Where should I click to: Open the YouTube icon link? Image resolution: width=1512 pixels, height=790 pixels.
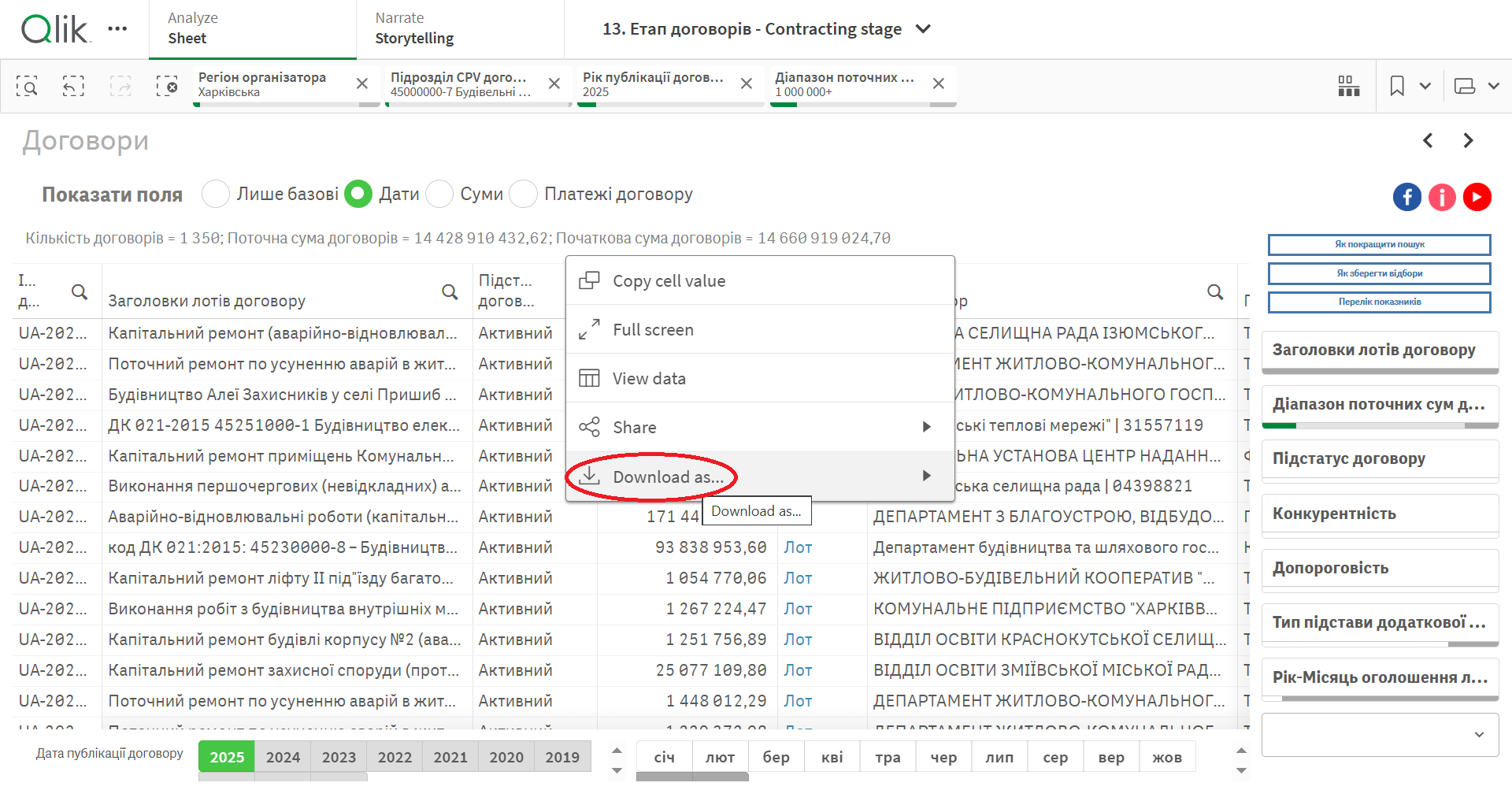click(x=1477, y=197)
